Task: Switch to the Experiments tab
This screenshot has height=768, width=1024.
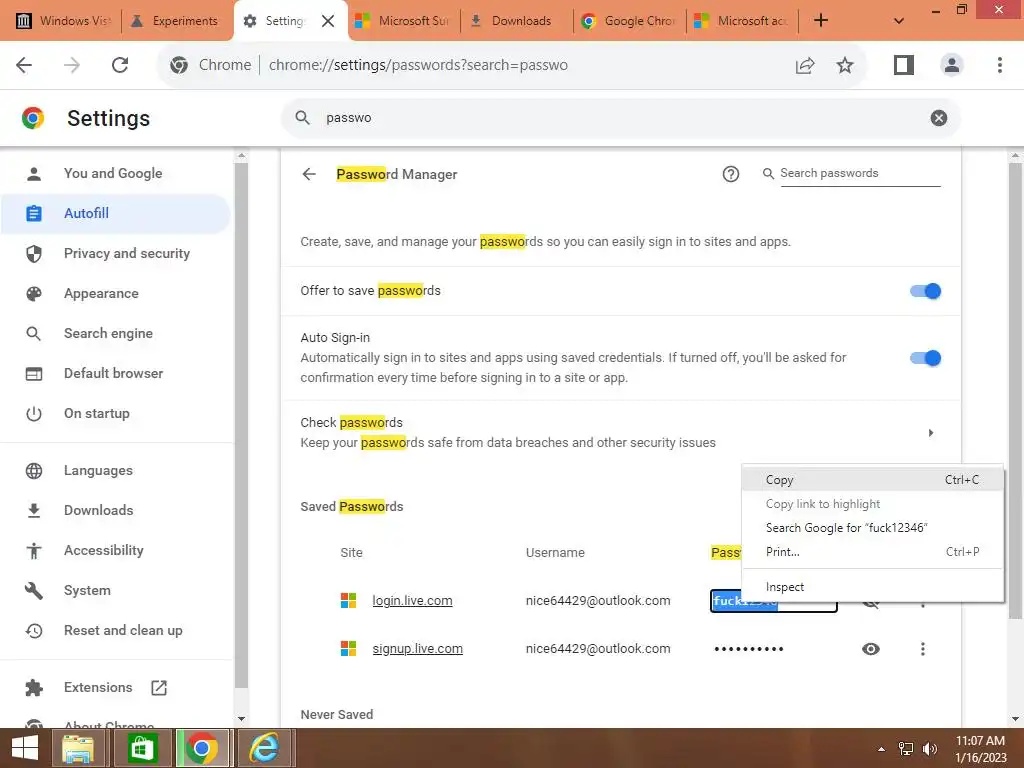Action: click(x=176, y=21)
